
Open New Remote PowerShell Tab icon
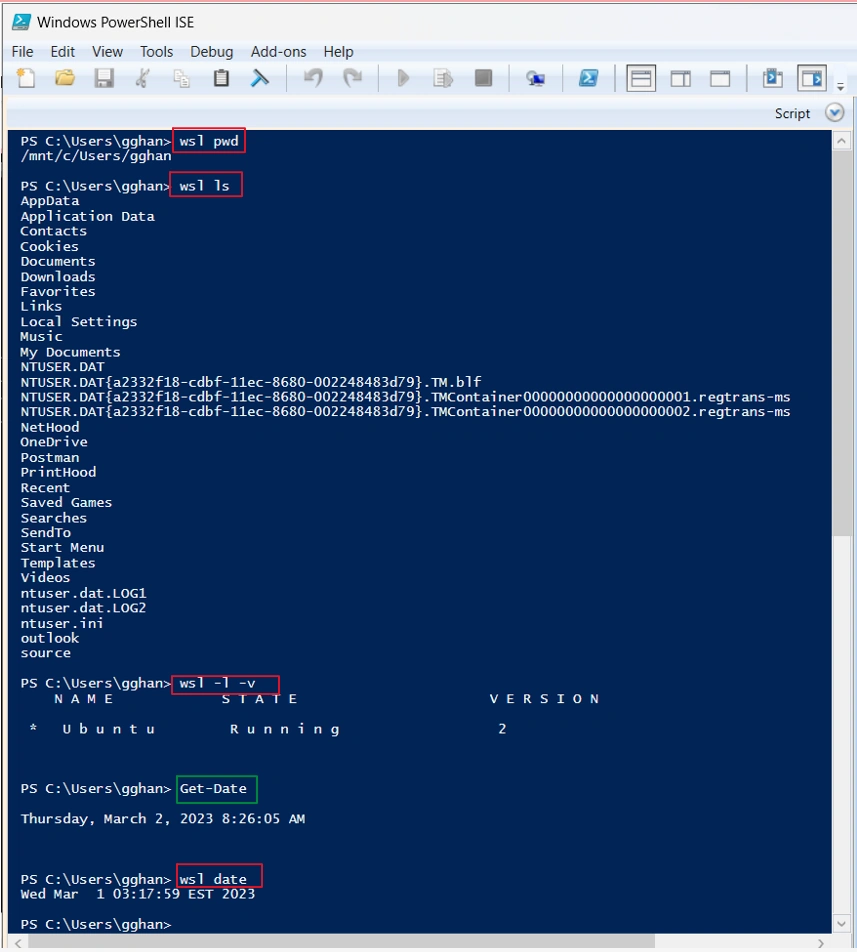[x=535, y=78]
